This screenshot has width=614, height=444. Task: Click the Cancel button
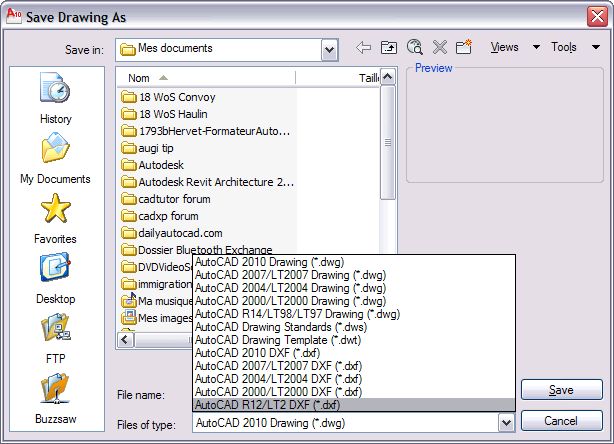562,421
